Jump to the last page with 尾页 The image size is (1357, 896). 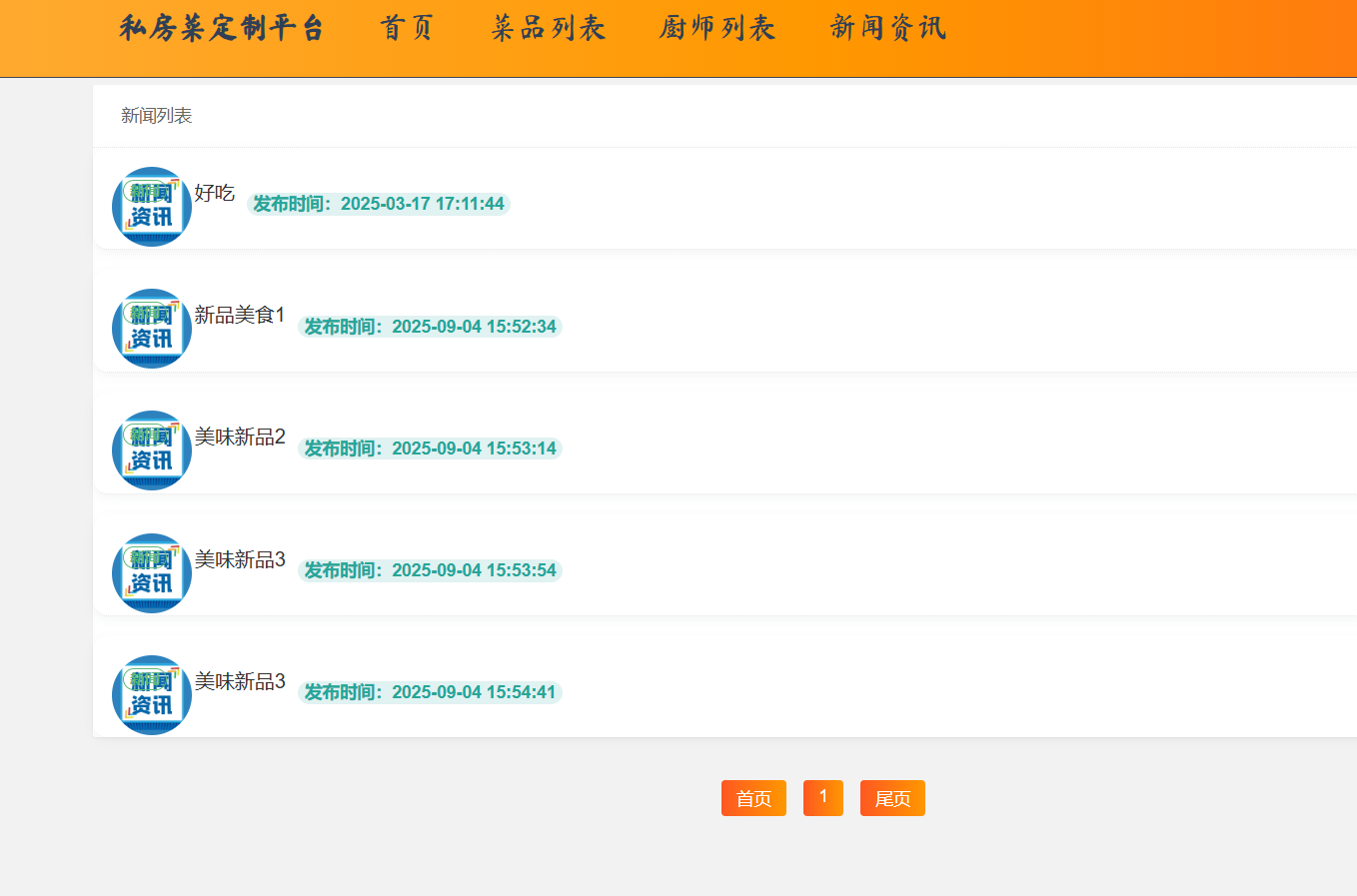tap(892, 798)
